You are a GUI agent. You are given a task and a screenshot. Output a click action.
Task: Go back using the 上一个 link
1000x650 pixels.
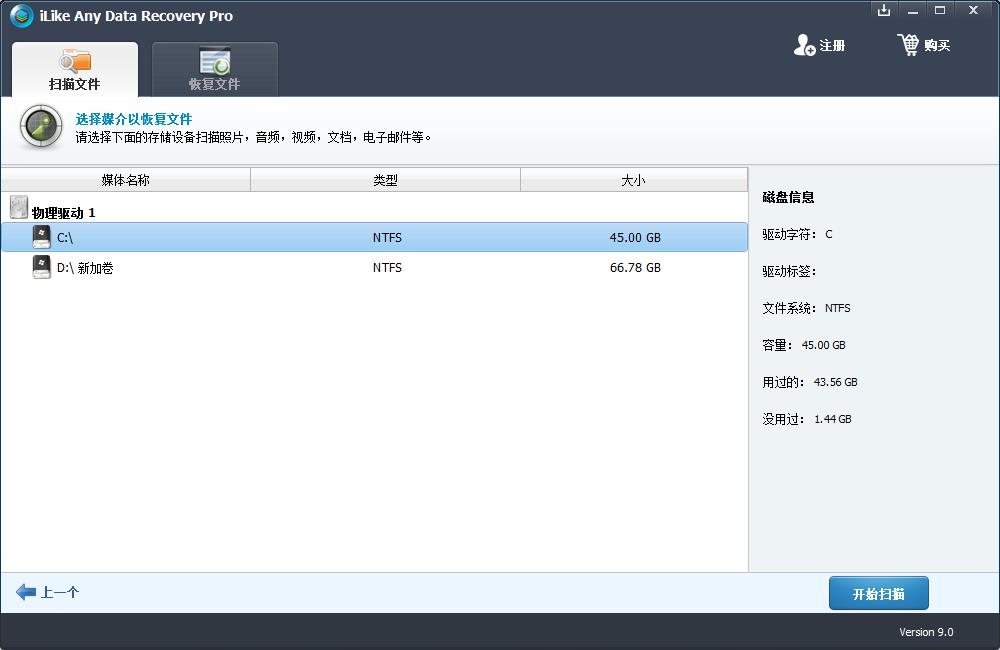pyautogui.click(x=47, y=592)
